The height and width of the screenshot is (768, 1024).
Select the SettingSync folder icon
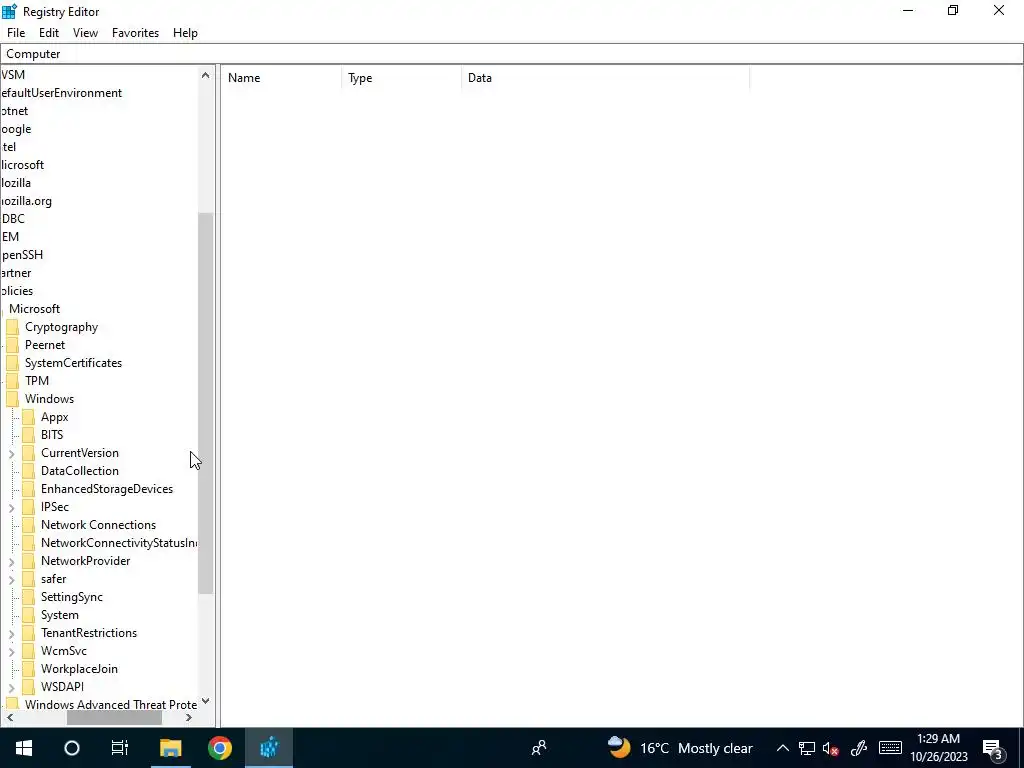coord(28,596)
